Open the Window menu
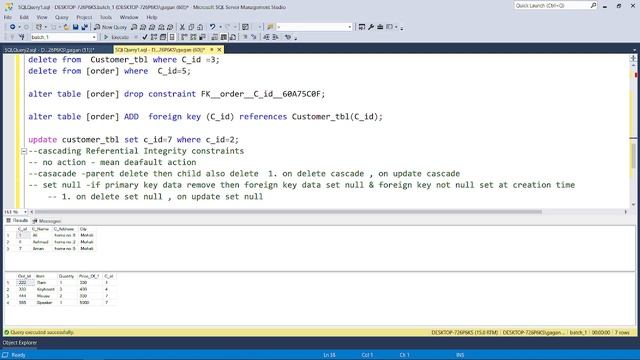Viewport: 640px width, 360px height. coord(129,17)
